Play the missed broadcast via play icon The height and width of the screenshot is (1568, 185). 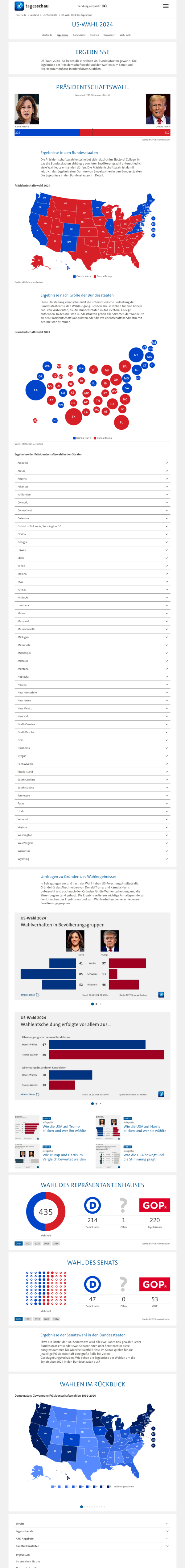click(x=105, y=6)
